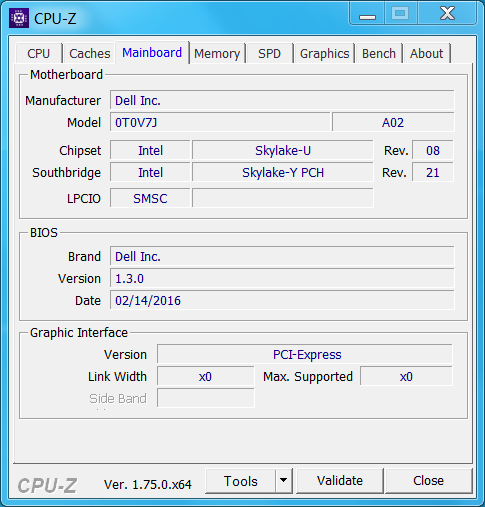Click the Chipset vendor 'Intel' field
Viewport: 485px width, 507px height.
(x=150, y=150)
